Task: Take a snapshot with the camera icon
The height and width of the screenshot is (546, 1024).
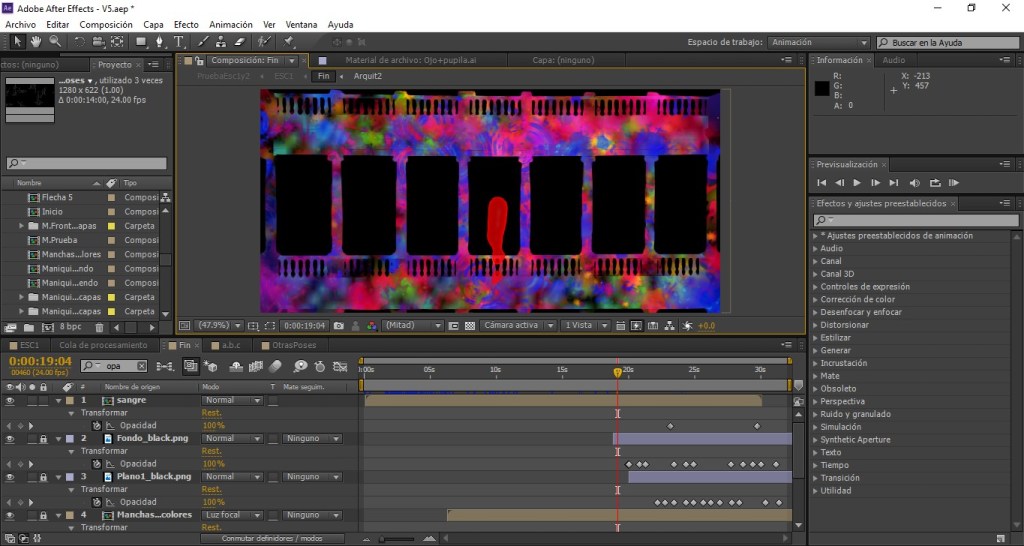Action: coord(339,325)
